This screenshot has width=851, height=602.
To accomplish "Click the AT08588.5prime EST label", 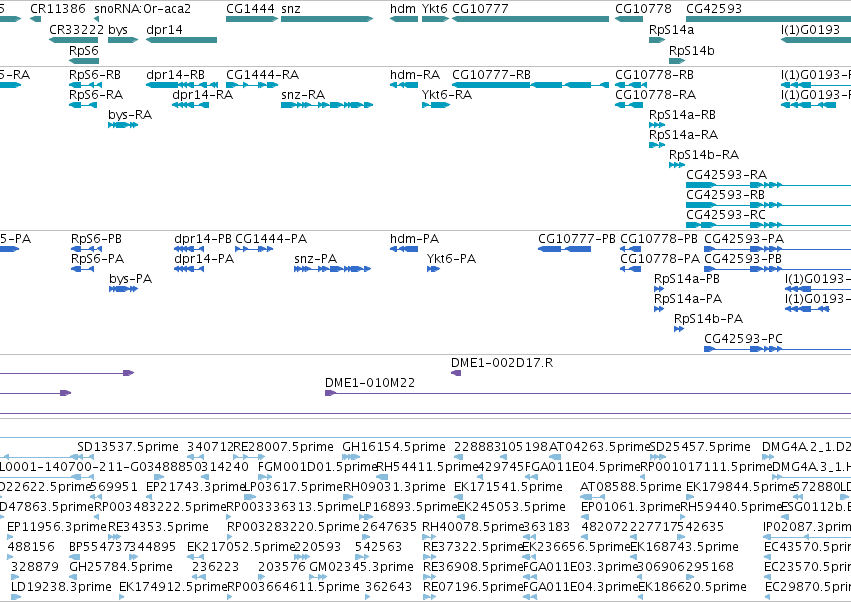I will coord(630,486).
